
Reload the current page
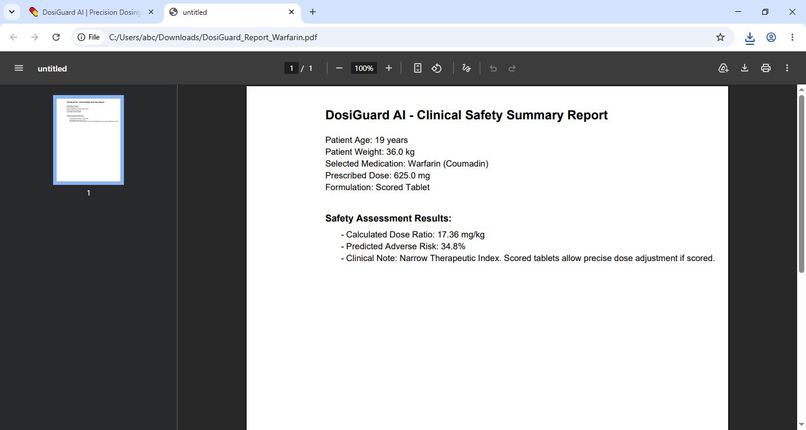[x=56, y=38]
